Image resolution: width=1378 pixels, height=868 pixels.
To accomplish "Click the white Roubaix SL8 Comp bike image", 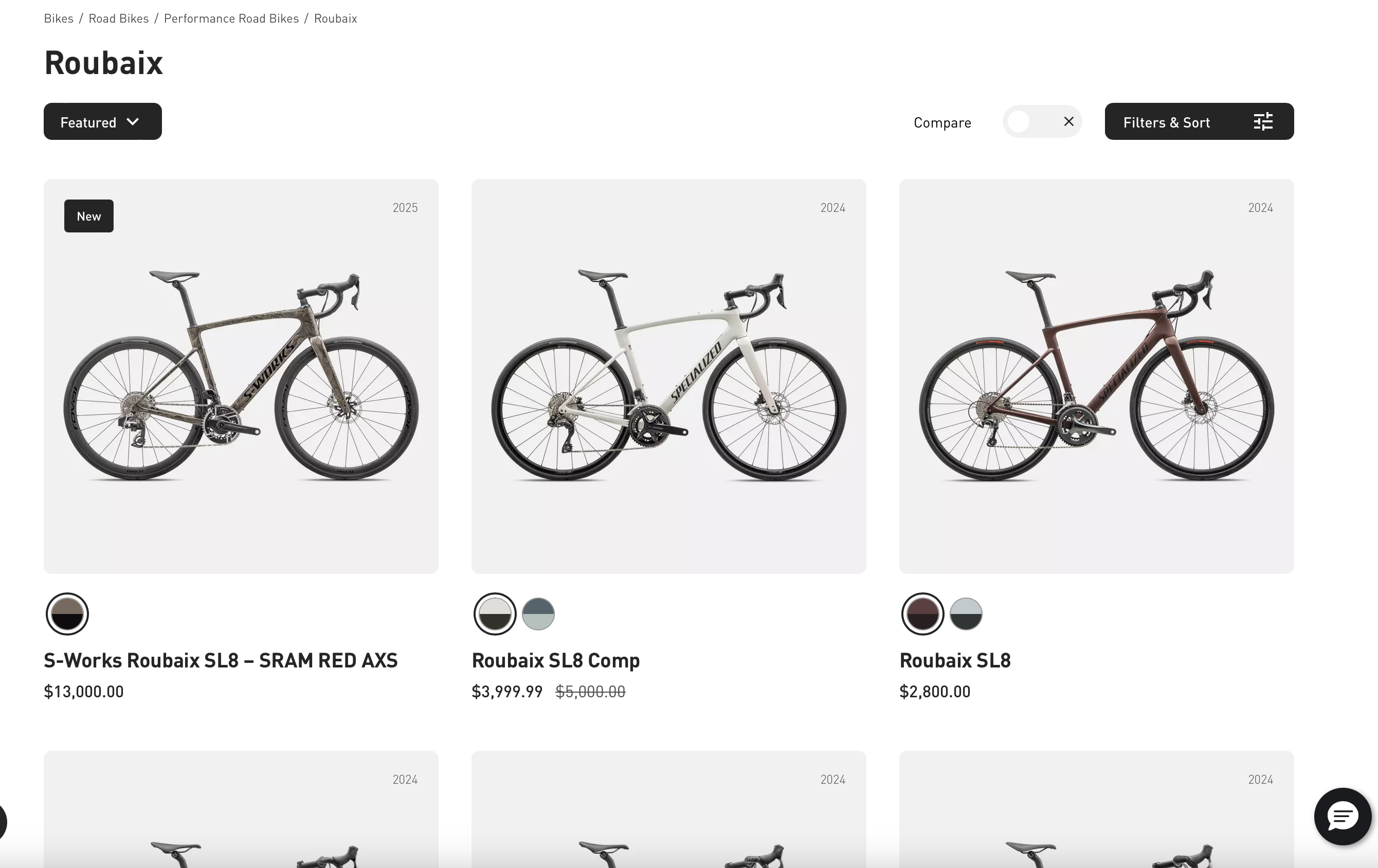I will point(668,376).
